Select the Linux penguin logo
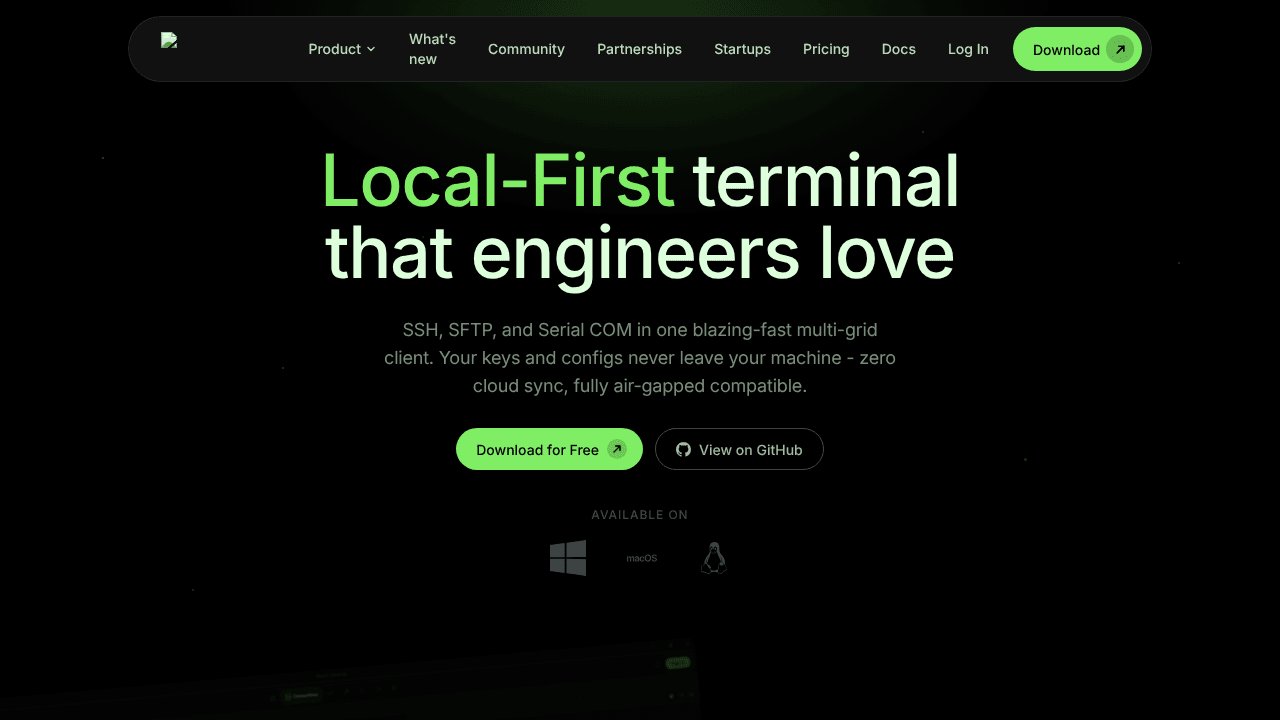The height and width of the screenshot is (720, 1280). point(713,558)
